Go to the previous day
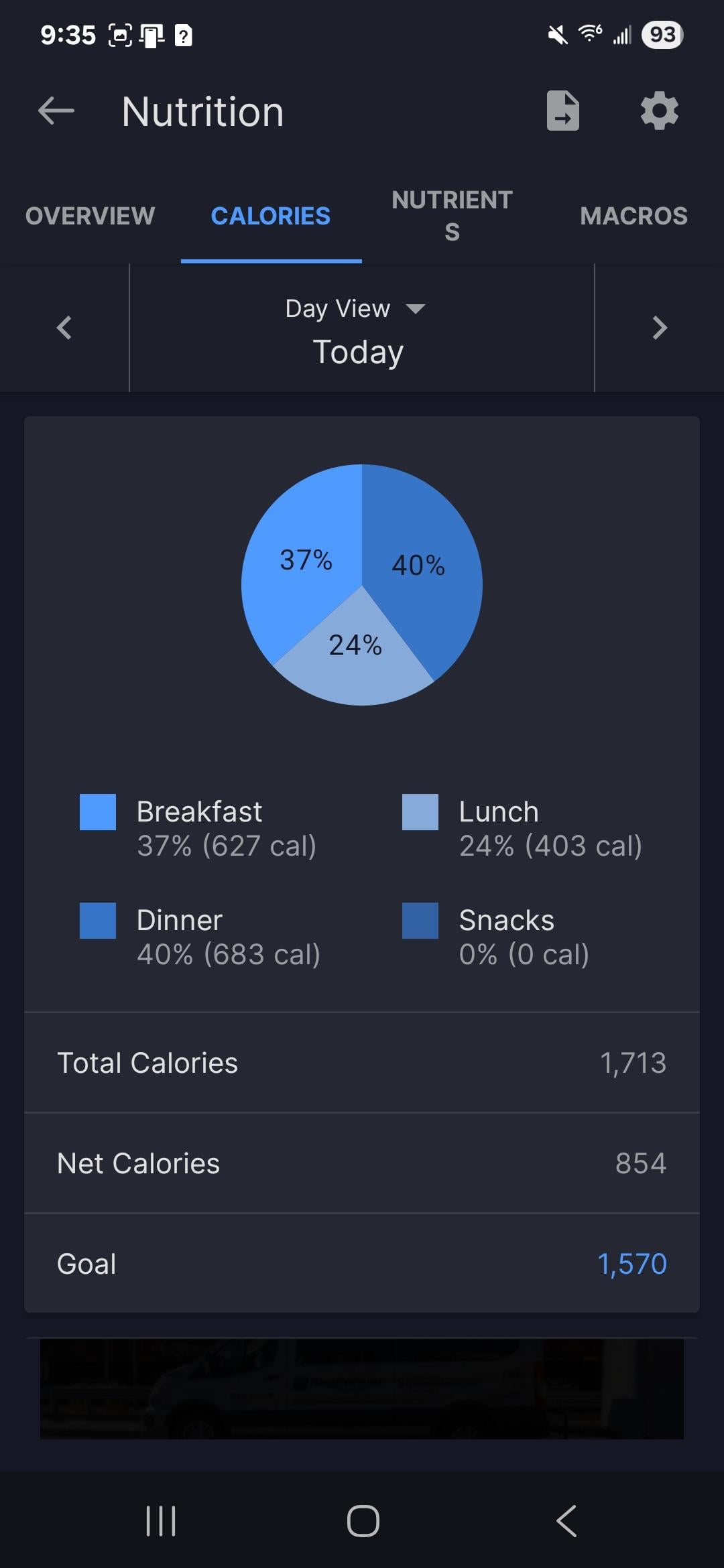This screenshot has width=724, height=1568. [64, 328]
